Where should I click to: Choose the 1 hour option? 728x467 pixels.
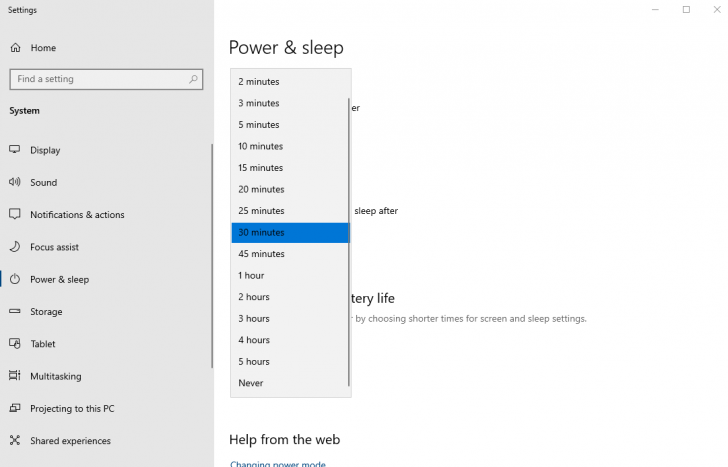point(290,275)
